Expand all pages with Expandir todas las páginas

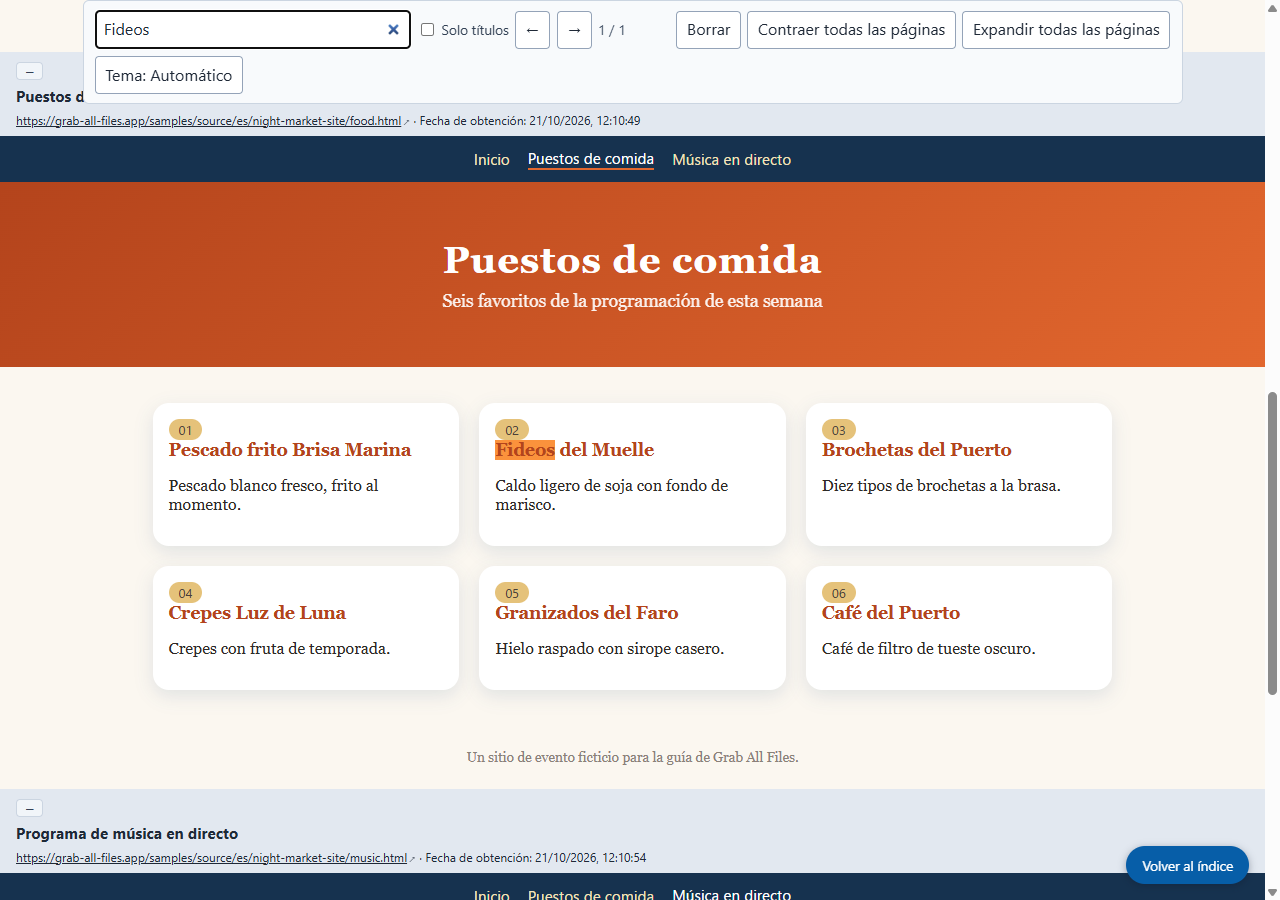pyautogui.click(x=1066, y=30)
